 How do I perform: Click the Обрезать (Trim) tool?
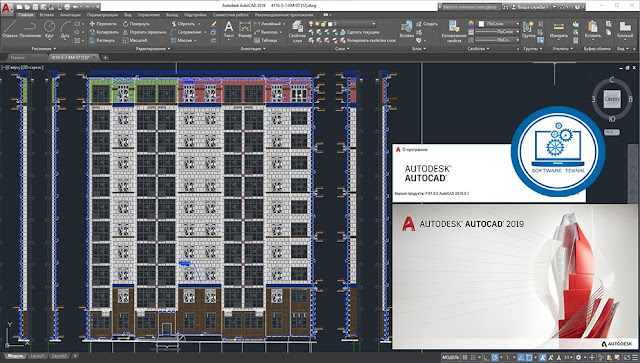coord(183,24)
